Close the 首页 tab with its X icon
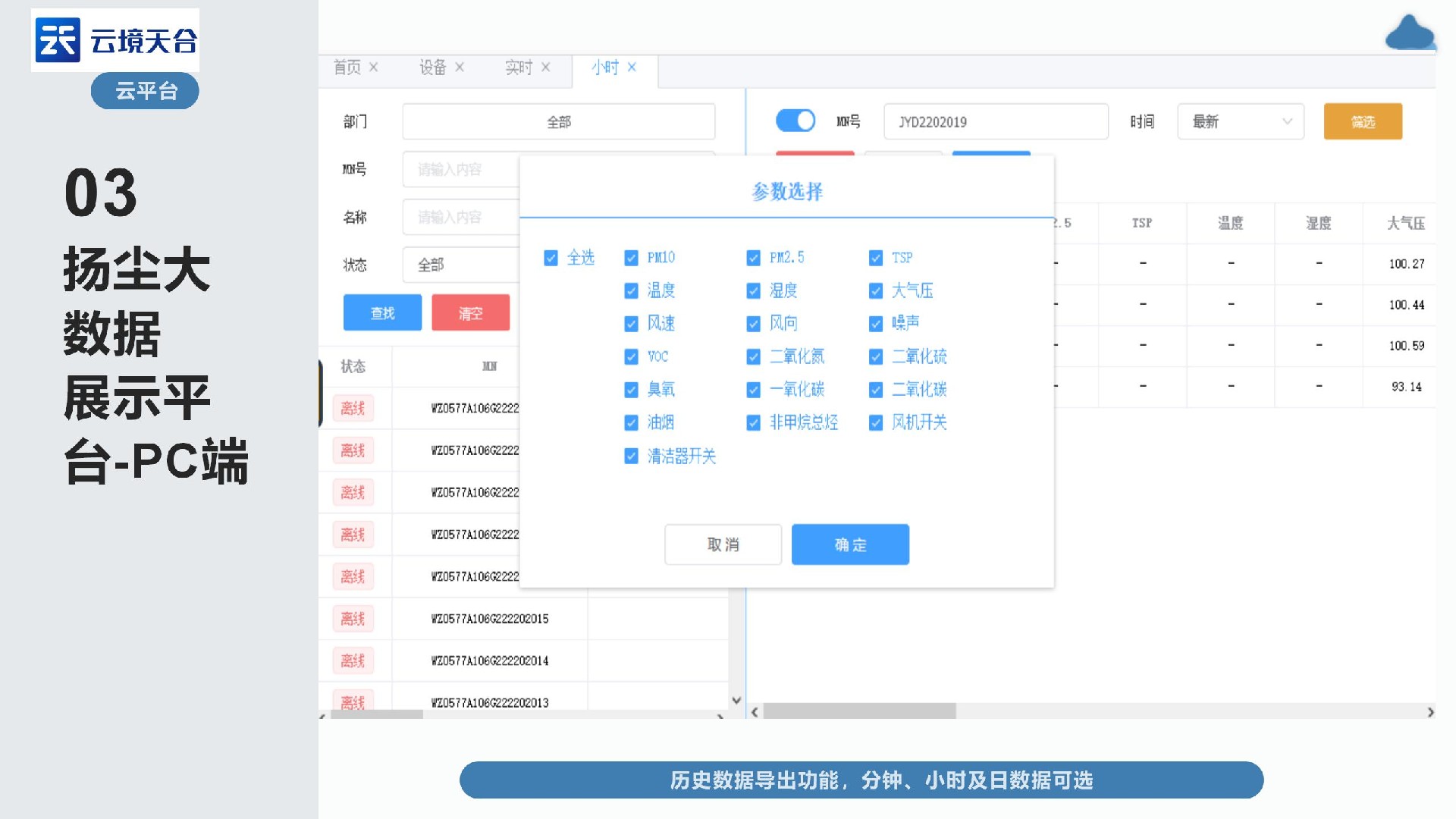Image resolution: width=1456 pixels, height=819 pixels. (x=373, y=67)
